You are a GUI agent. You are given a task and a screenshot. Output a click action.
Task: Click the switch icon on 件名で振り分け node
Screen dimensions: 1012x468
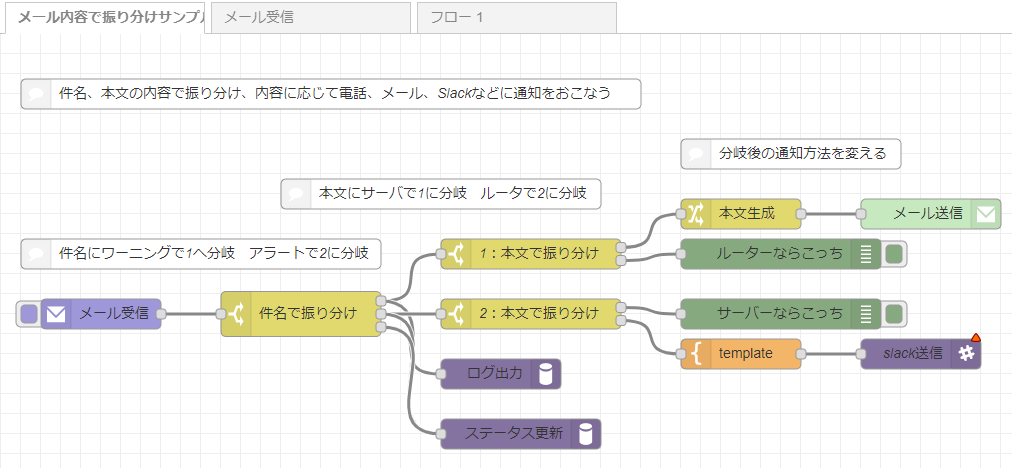[235, 314]
